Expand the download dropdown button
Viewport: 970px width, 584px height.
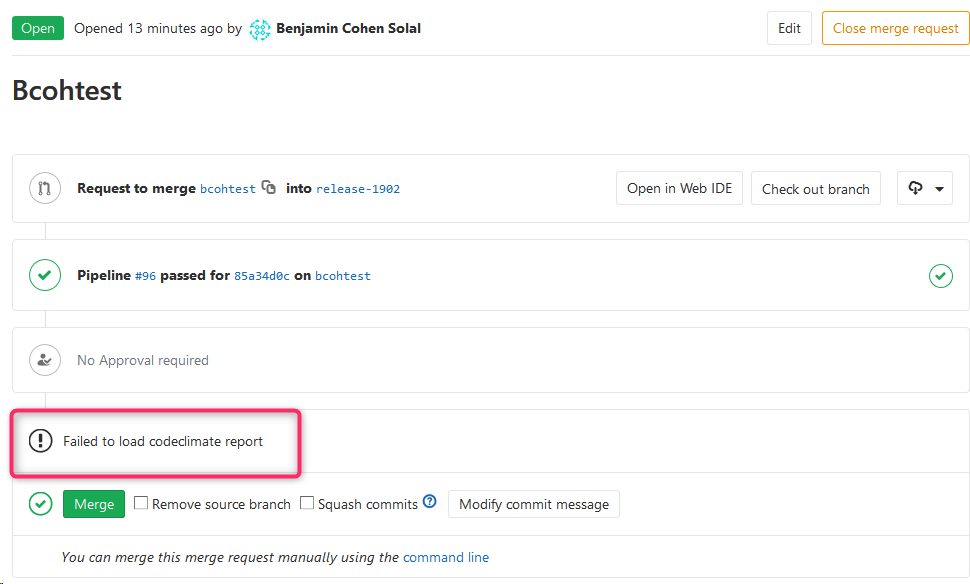925,188
